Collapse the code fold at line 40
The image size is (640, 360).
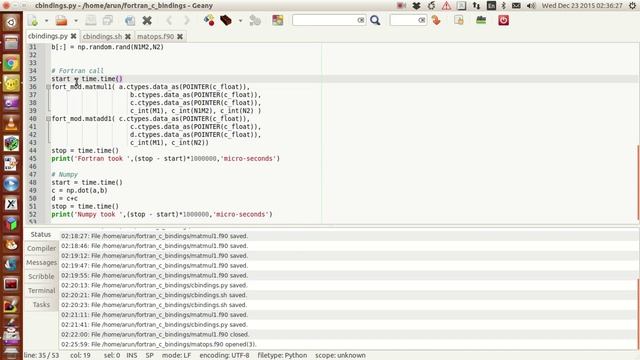click(x=48, y=119)
